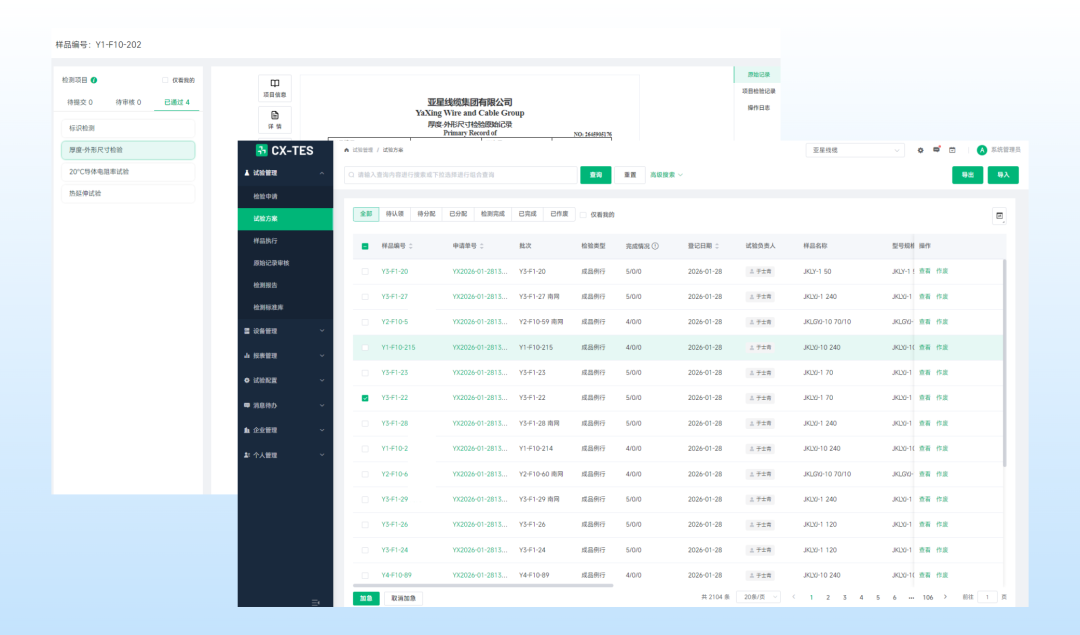Click the settings gear icon in header
Screen dimensions: 1080x635
(x=921, y=150)
